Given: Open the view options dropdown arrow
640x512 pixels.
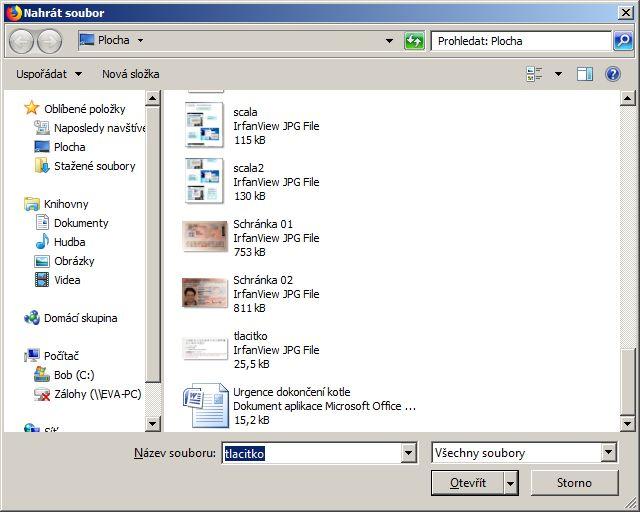Looking at the screenshot, I should click(x=558, y=74).
